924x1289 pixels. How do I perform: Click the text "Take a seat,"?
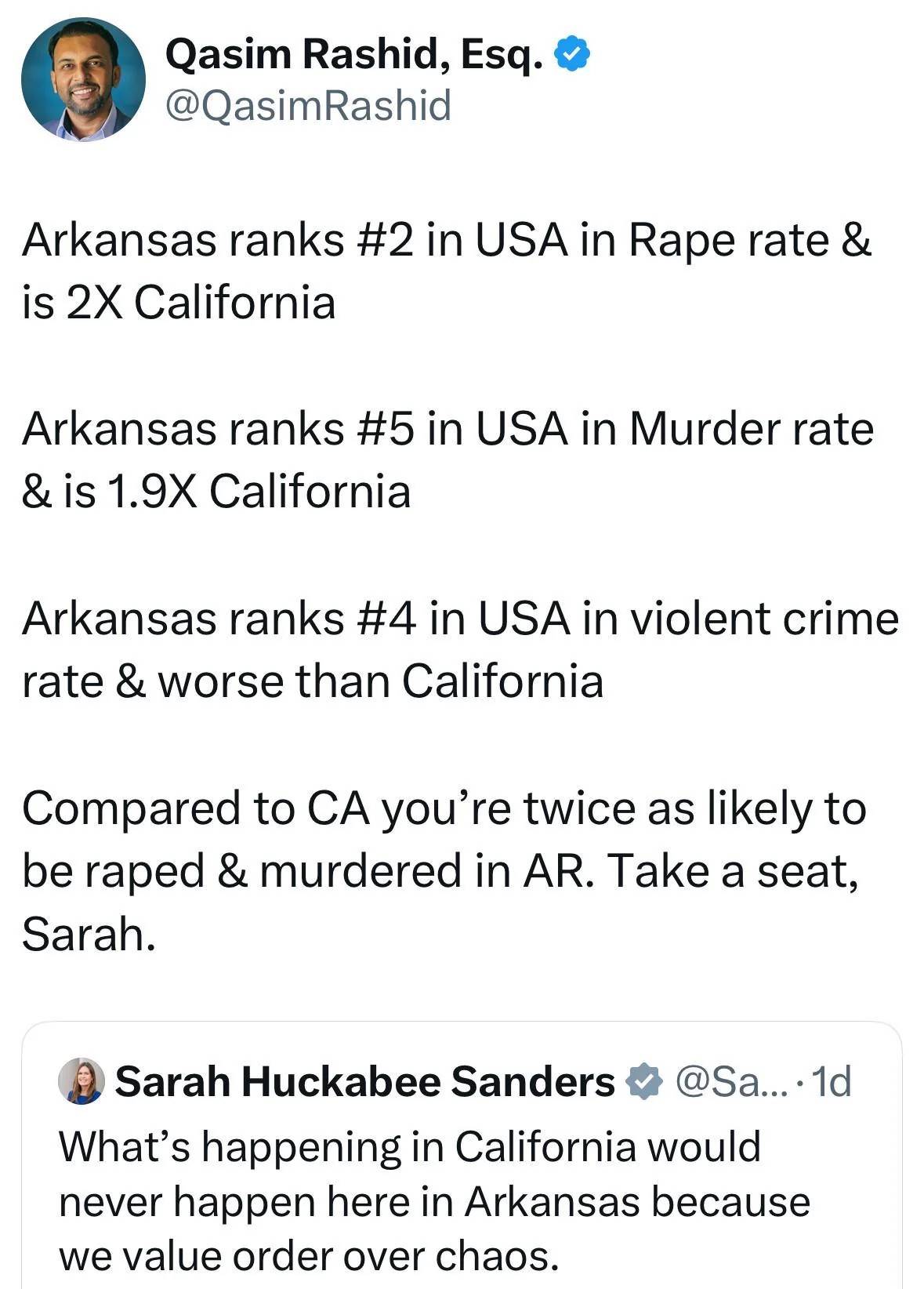pyautogui.click(x=732, y=871)
